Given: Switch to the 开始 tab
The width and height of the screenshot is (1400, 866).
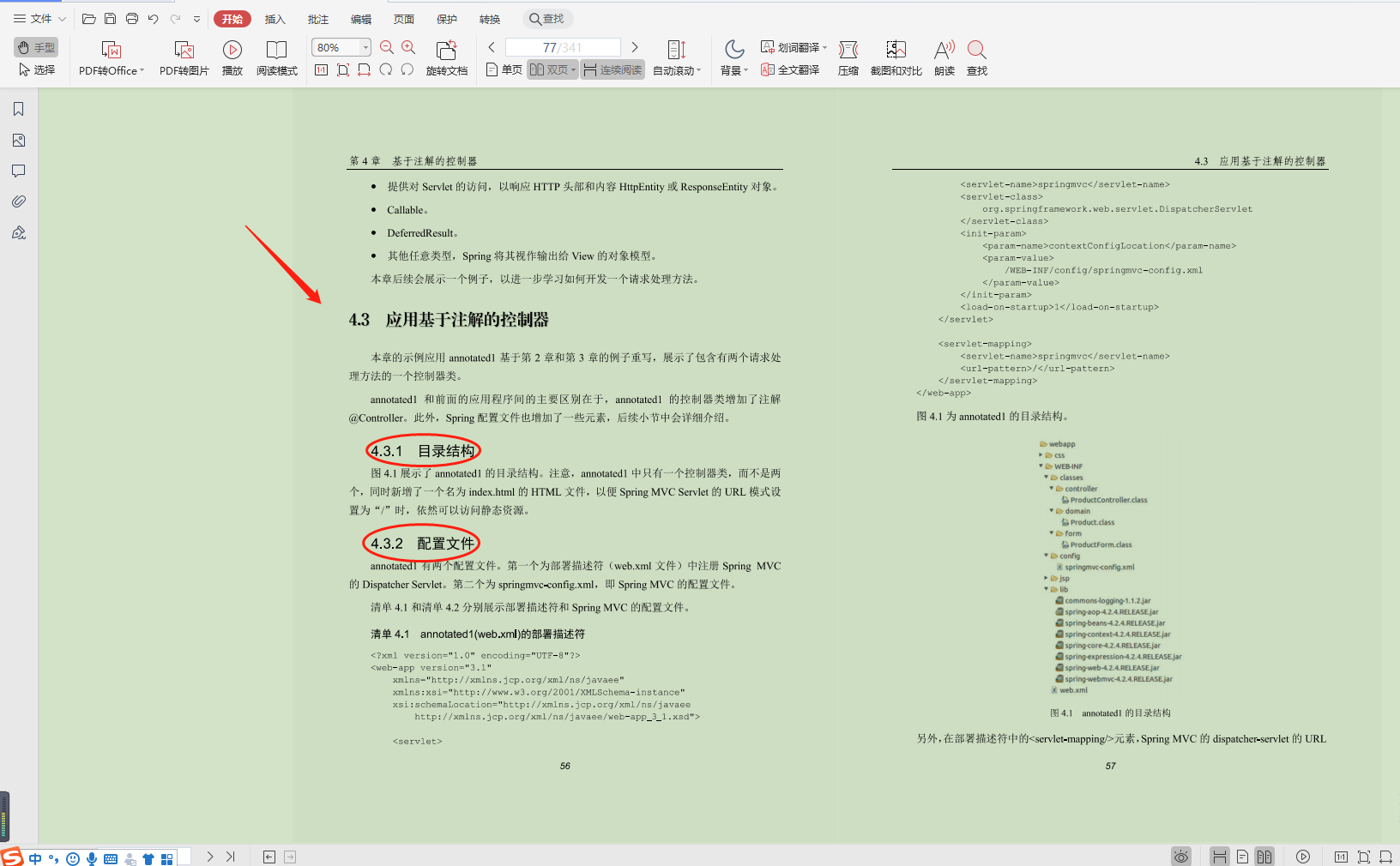Looking at the screenshot, I should point(232,19).
